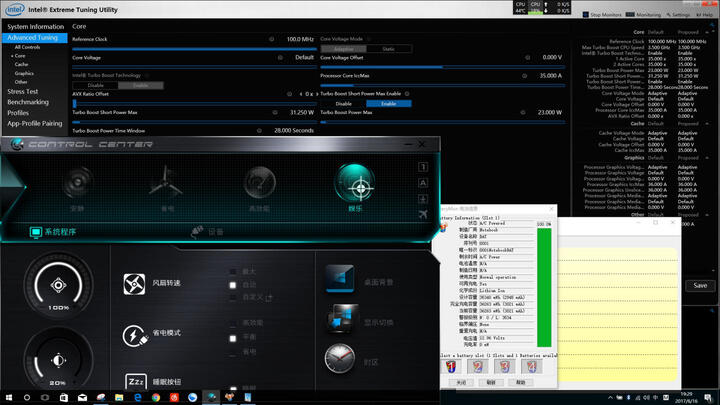Select the high-performance gauge mode icon
Screen dimensions: 720x405
[259, 182]
